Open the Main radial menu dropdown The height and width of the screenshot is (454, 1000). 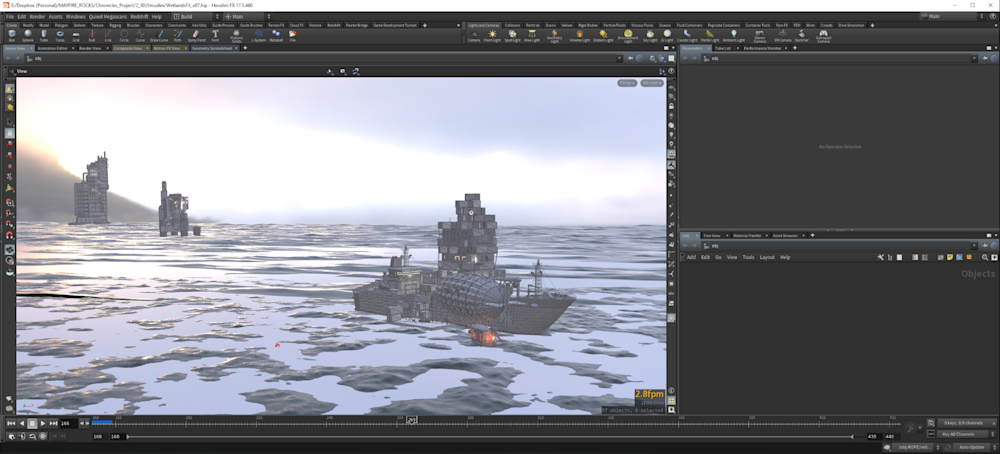coord(246,17)
